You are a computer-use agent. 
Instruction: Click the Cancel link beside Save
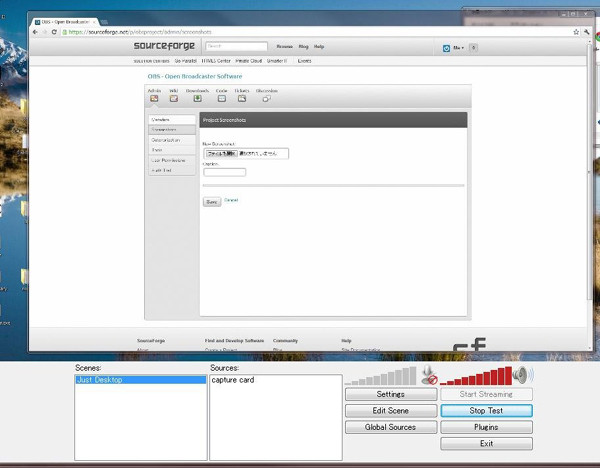(231, 200)
